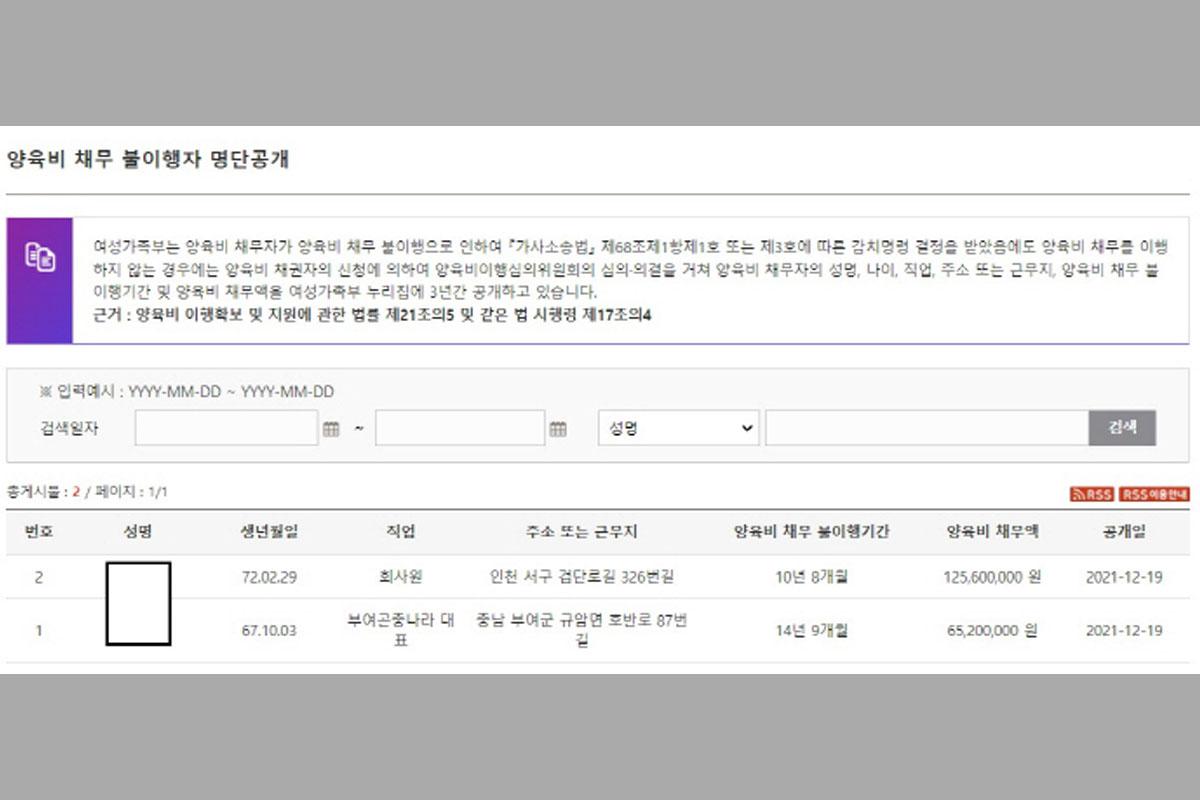The height and width of the screenshot is (800, 1200).
Task: Expand the 성명 search category dropdown
Action: point(678,428)
